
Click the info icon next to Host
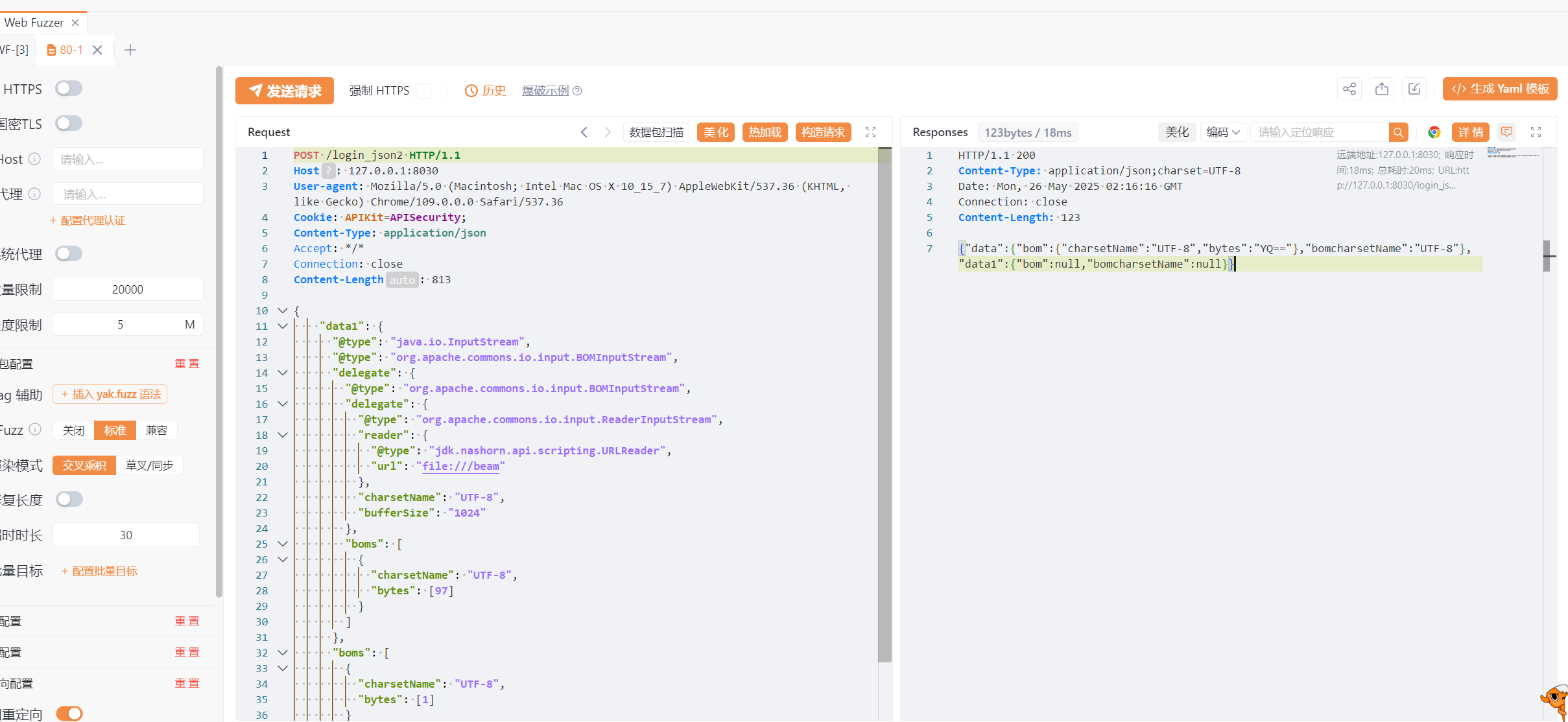[35, 159]
